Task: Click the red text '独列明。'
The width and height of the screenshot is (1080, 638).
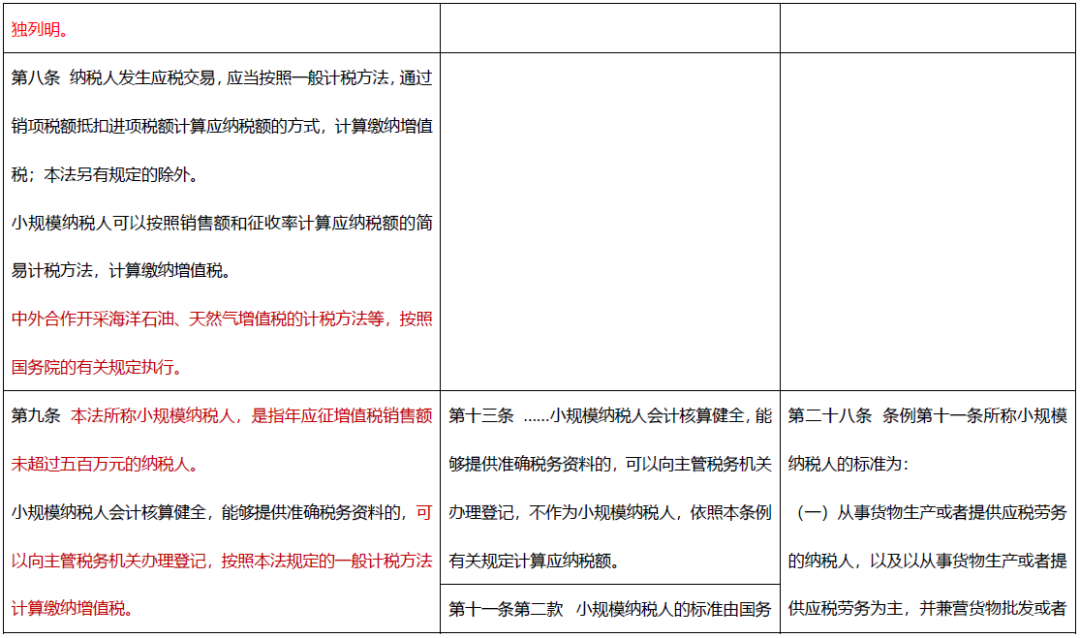Action: click(39, 30)
